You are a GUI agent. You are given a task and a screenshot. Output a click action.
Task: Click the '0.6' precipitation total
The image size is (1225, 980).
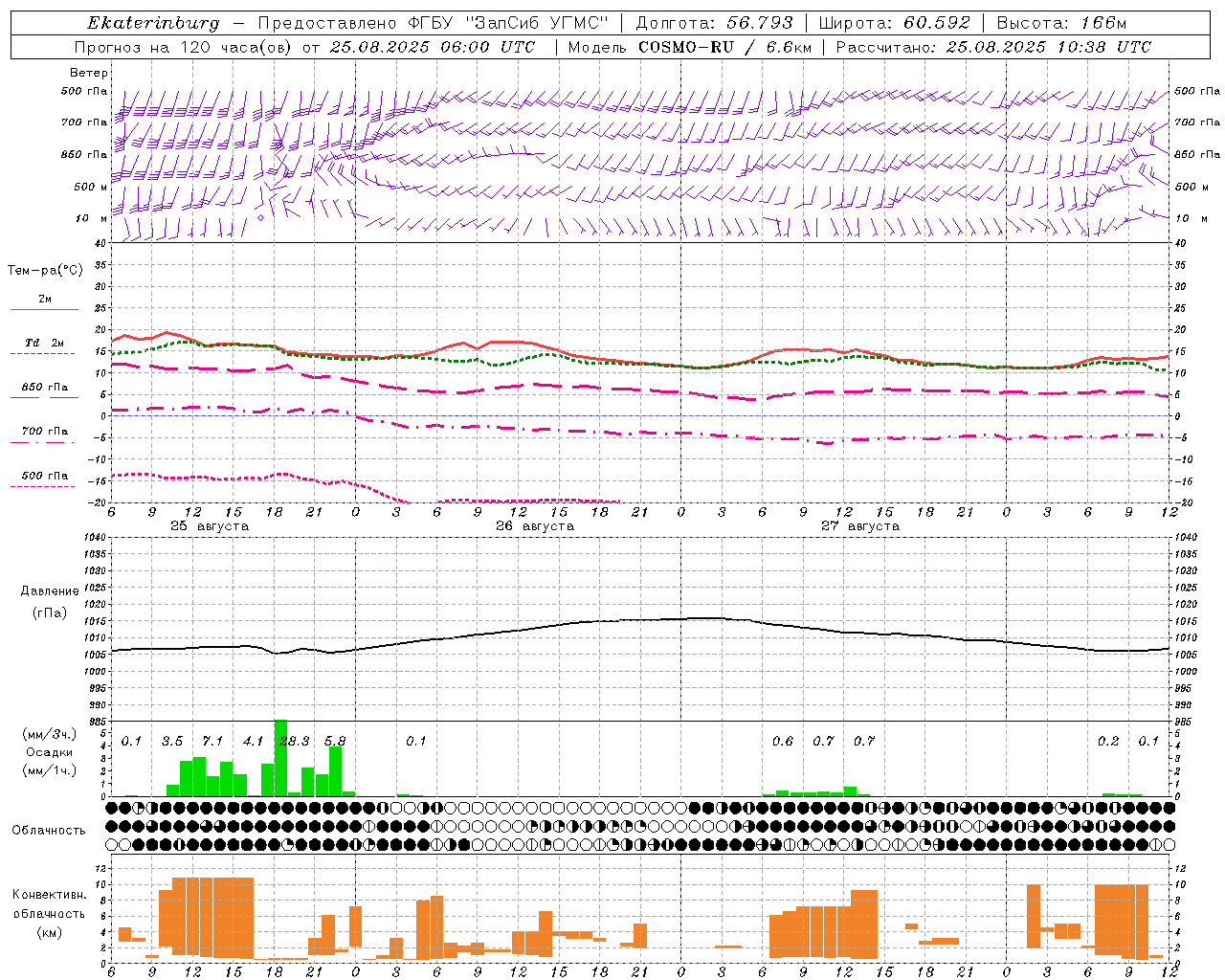[x=783, y=741]
